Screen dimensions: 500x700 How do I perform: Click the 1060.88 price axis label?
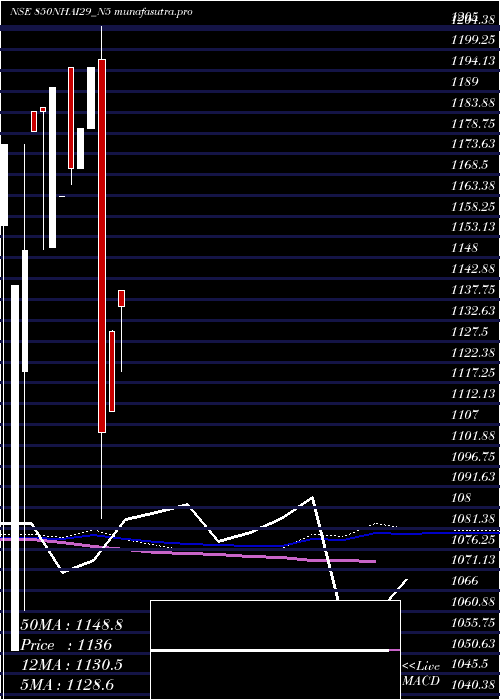coord(473,601)
